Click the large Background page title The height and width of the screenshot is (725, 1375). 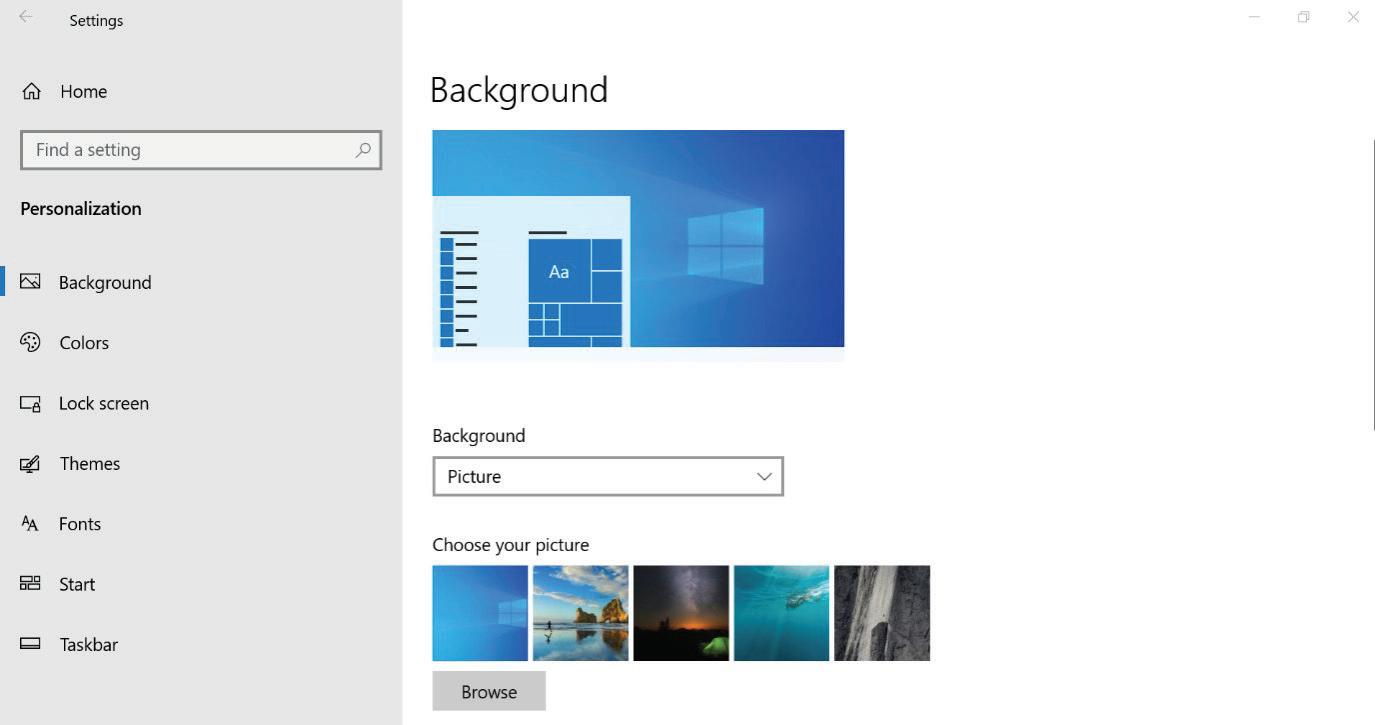point(519,90)
